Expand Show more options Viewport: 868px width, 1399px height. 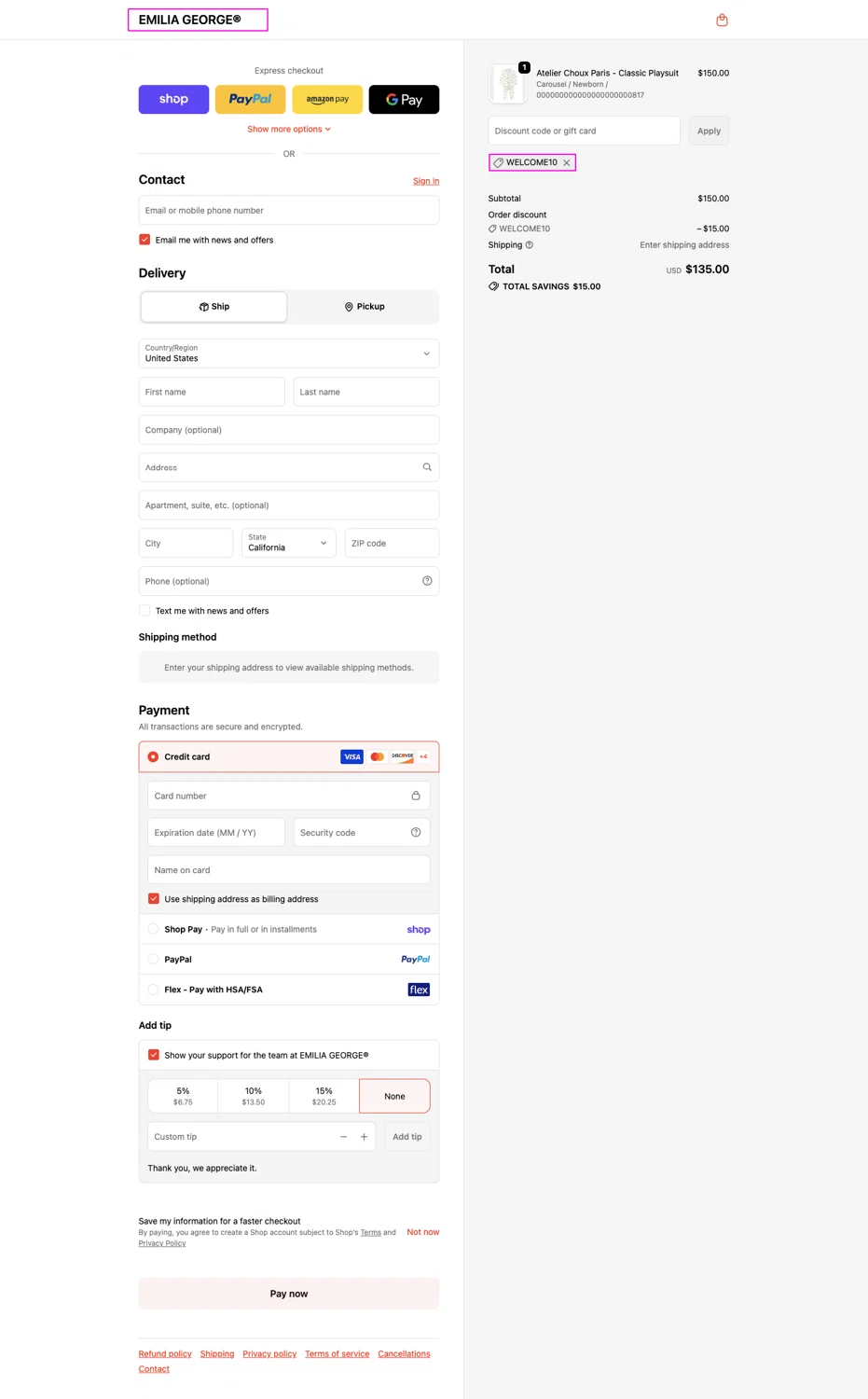coord(289,130)
